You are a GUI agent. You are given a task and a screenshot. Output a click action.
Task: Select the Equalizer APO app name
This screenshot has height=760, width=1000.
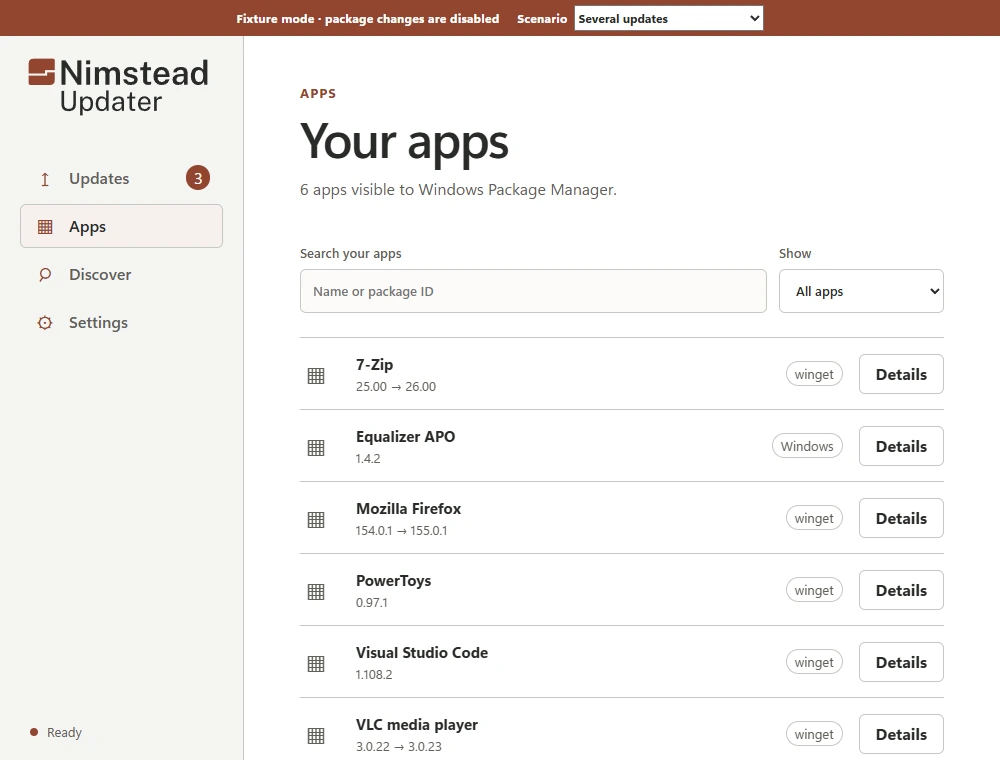pyautogui.click(x=406, y=437)
